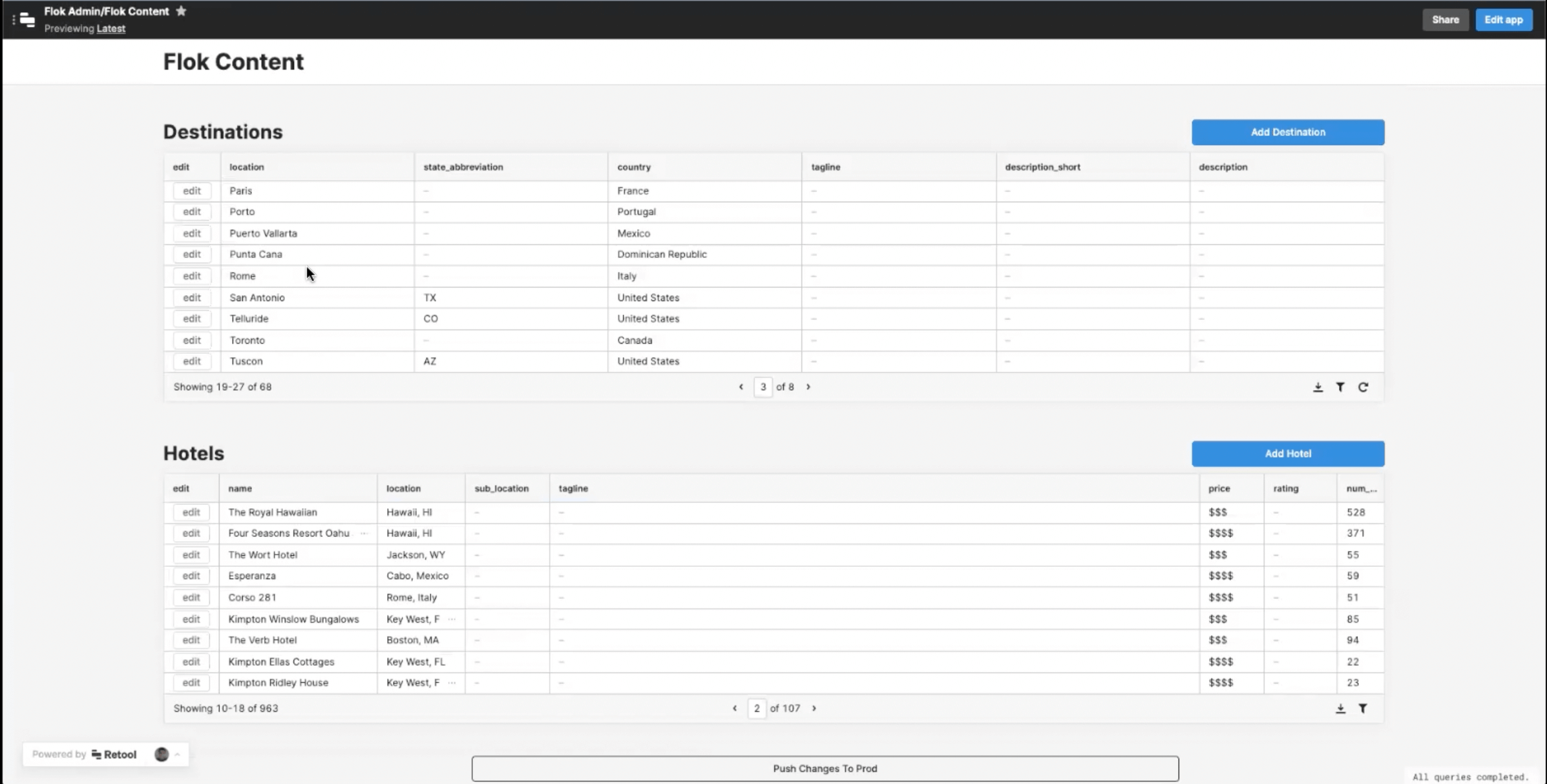Open the Latest version link
The width and height of the screenshot is (1547, 784).
pos(111,28)
